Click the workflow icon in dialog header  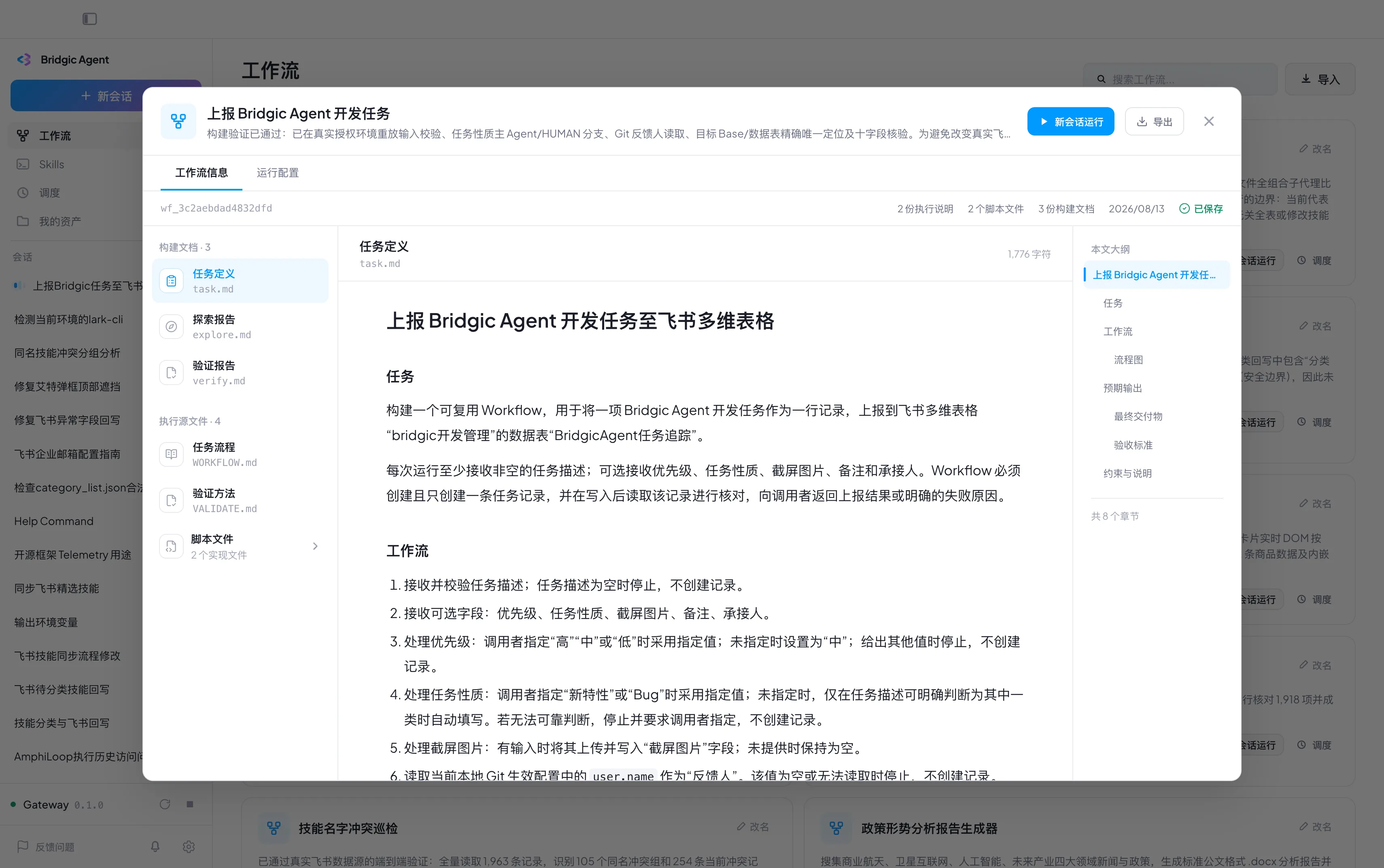pyautogui.click(x=178, y=121)
